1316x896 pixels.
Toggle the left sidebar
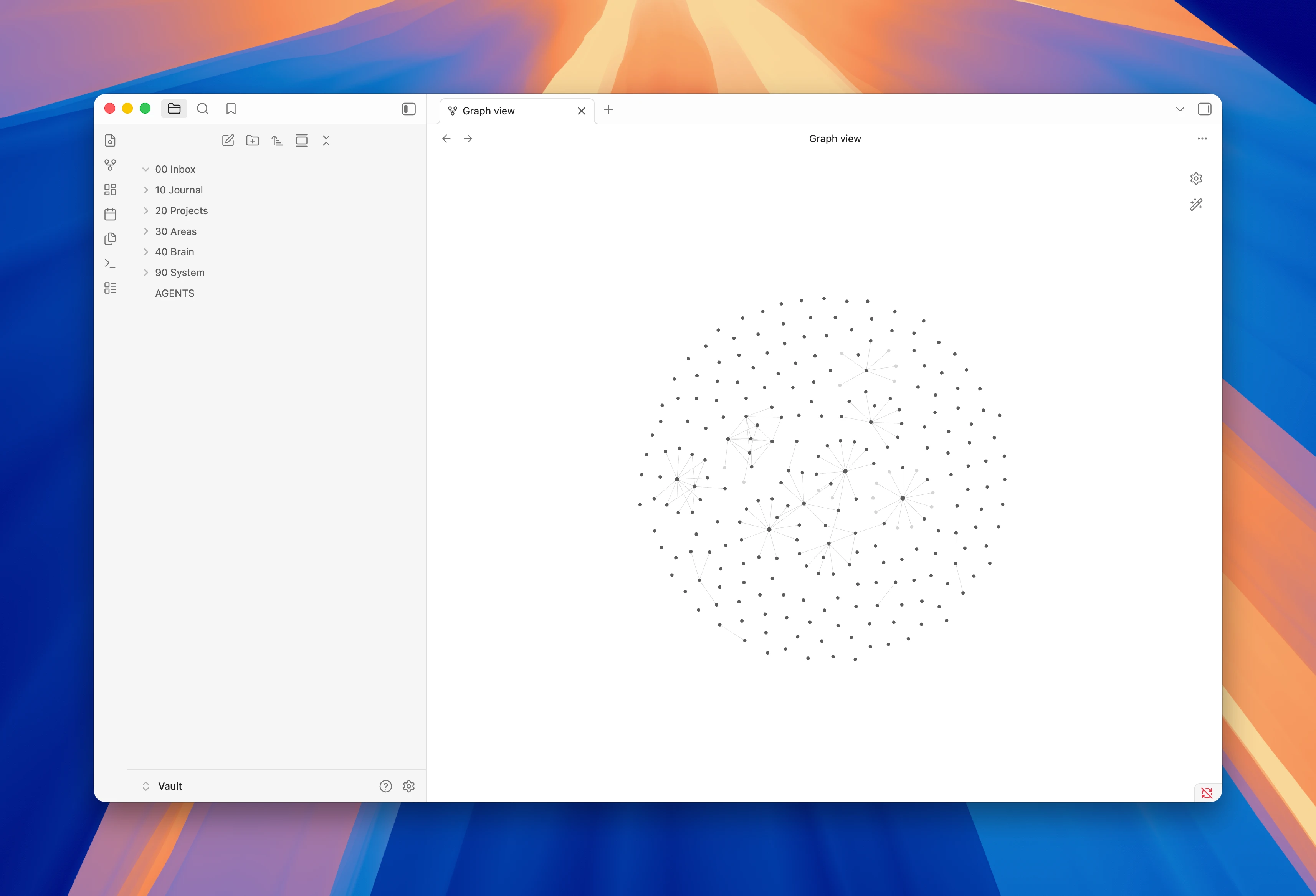tap(409, 109)
